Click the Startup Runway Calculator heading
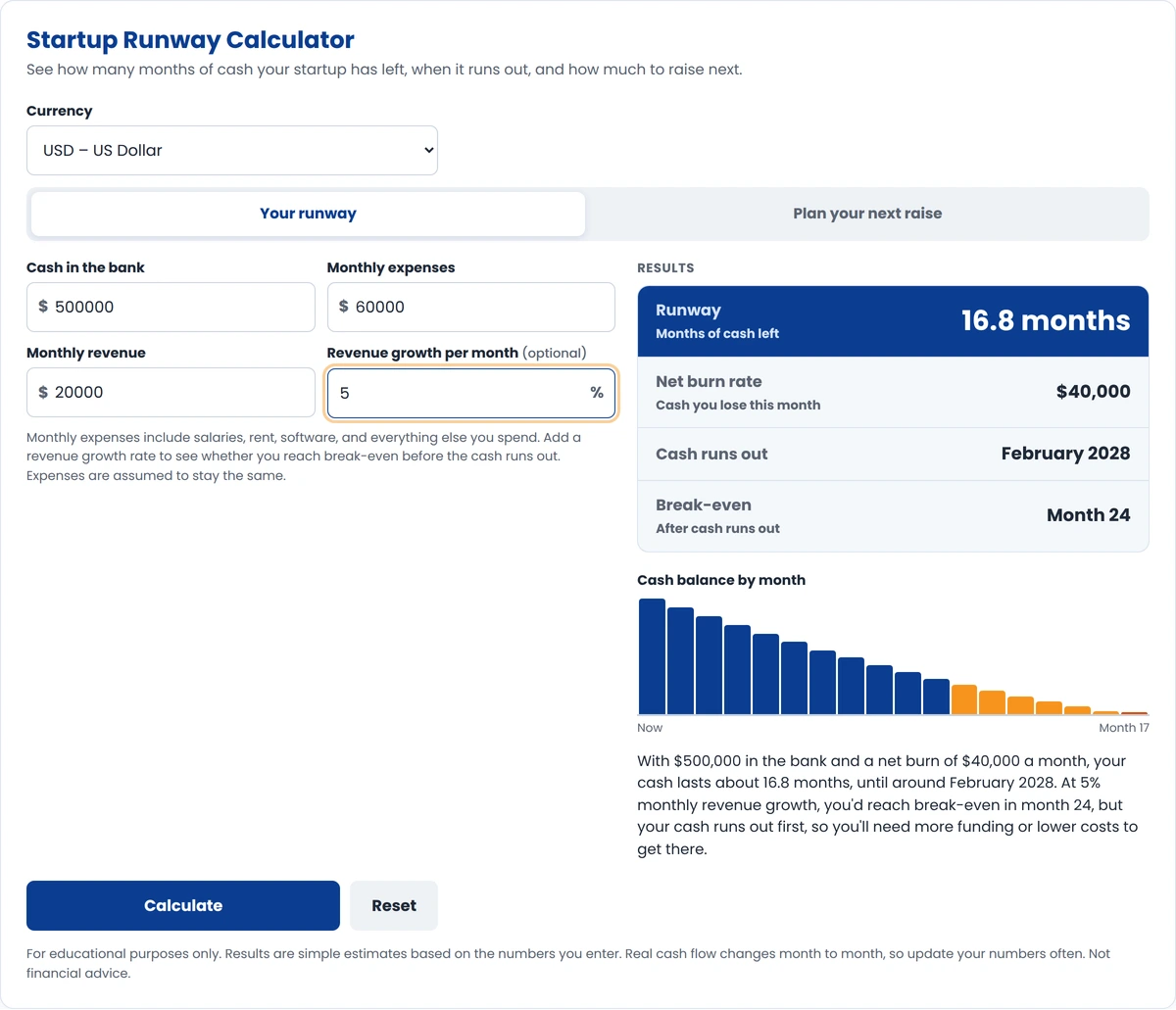Viewport: 1176px width, 1010px height. [190, 40]
